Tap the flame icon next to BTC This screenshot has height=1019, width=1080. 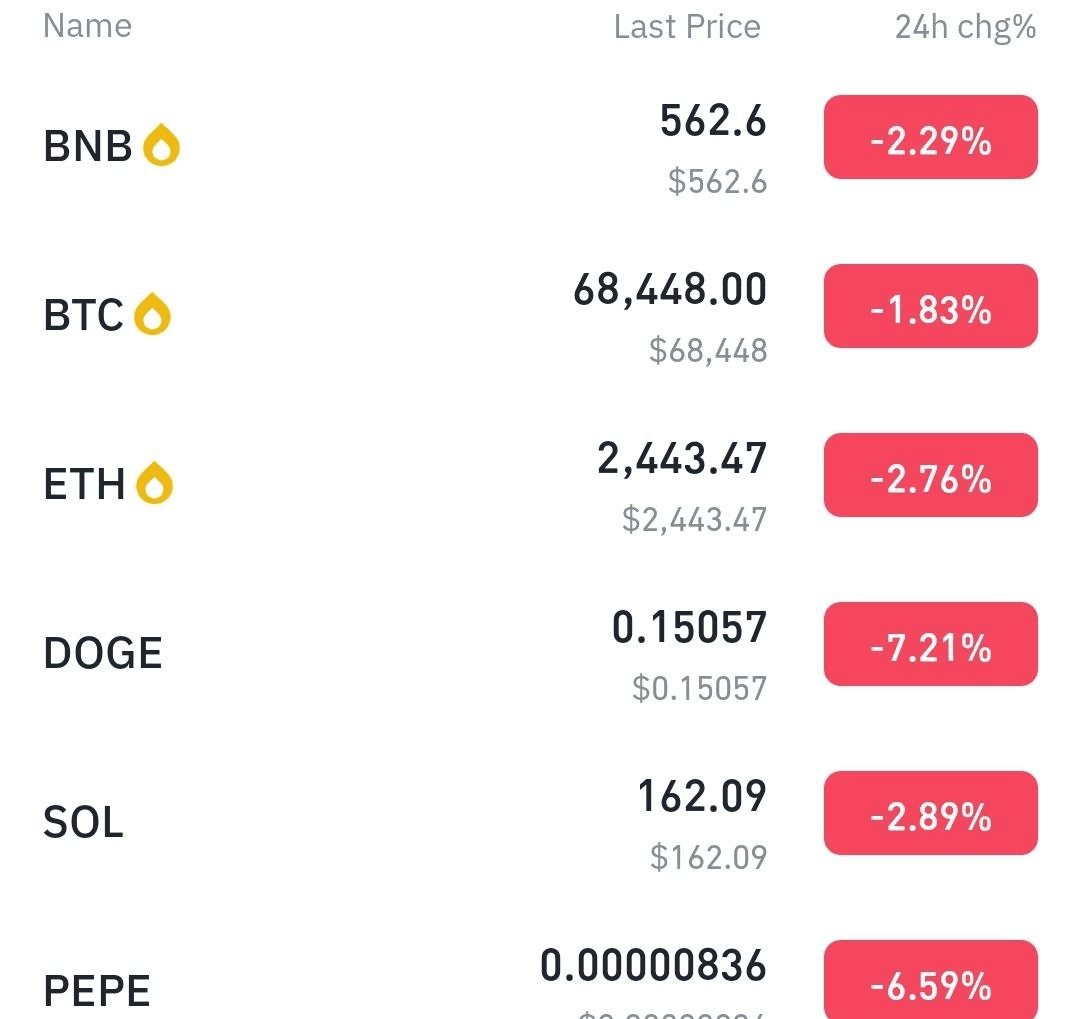(x=152, y=314)
